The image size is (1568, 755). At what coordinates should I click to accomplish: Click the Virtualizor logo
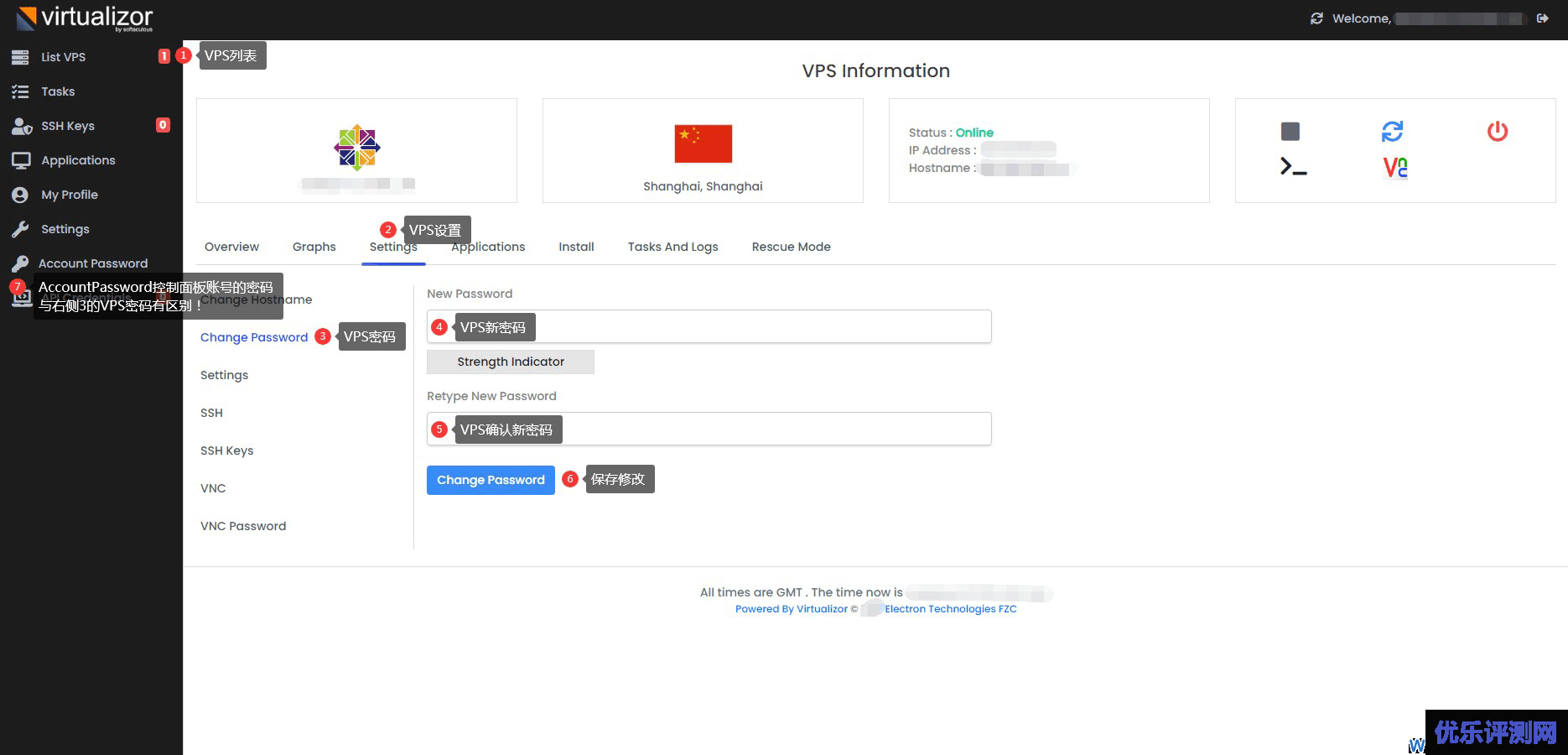pyautogui.click(x=85, y=18)
